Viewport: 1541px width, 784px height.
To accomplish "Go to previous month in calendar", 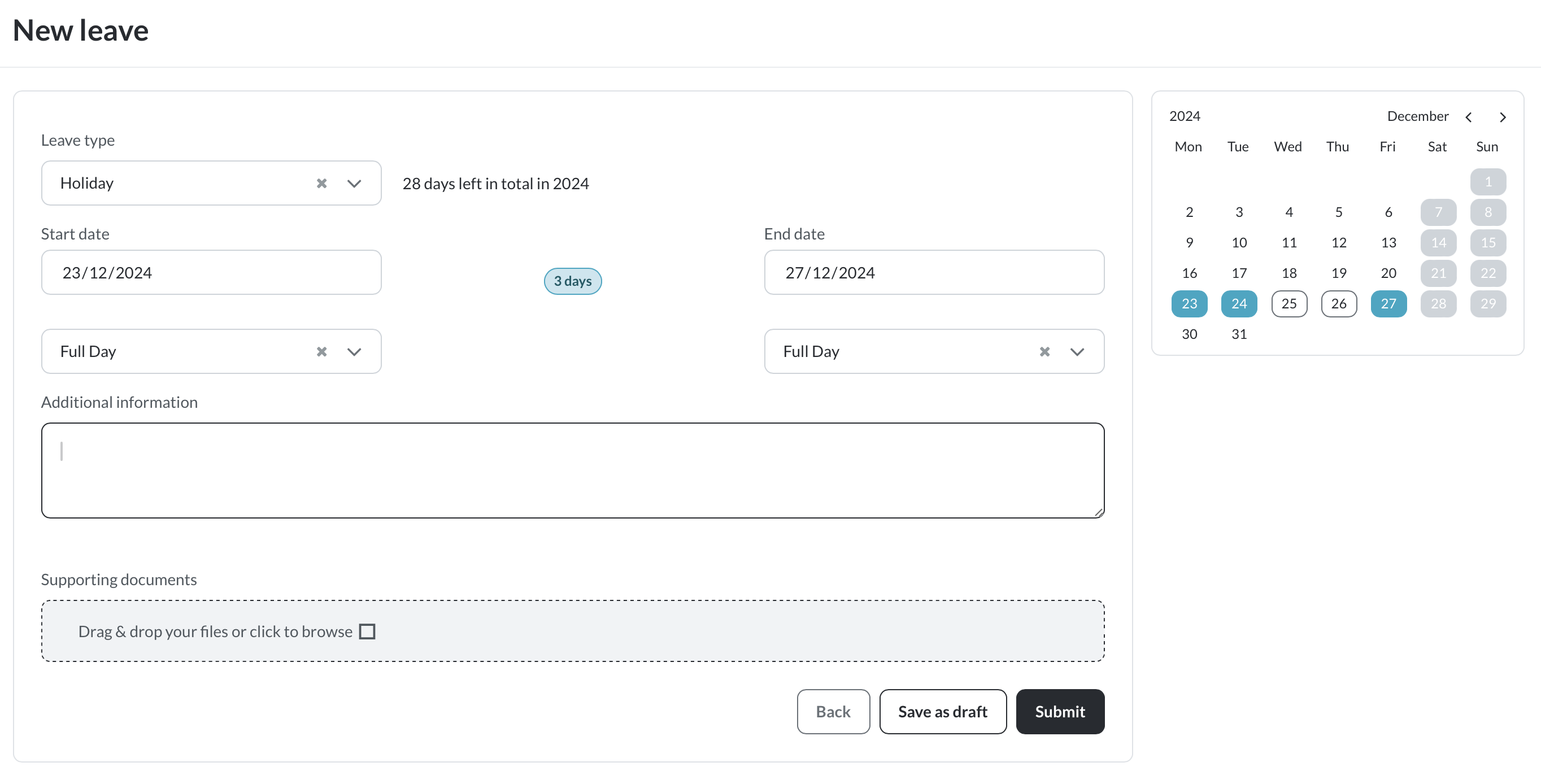I will [x=1469, y=117].
